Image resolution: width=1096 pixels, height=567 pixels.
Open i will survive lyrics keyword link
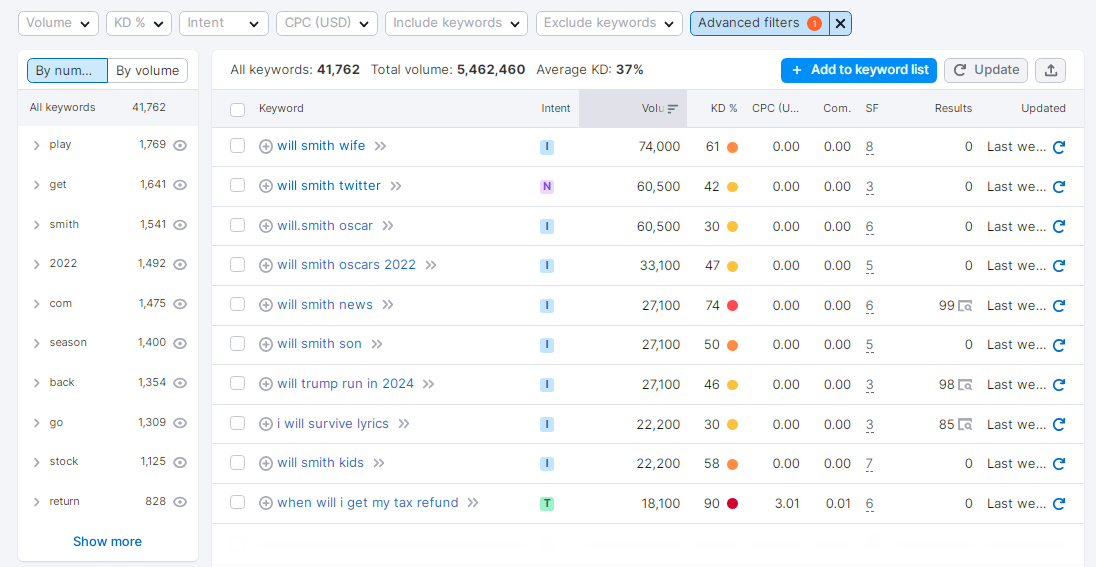pyautogui.click(x=333, y=424)
